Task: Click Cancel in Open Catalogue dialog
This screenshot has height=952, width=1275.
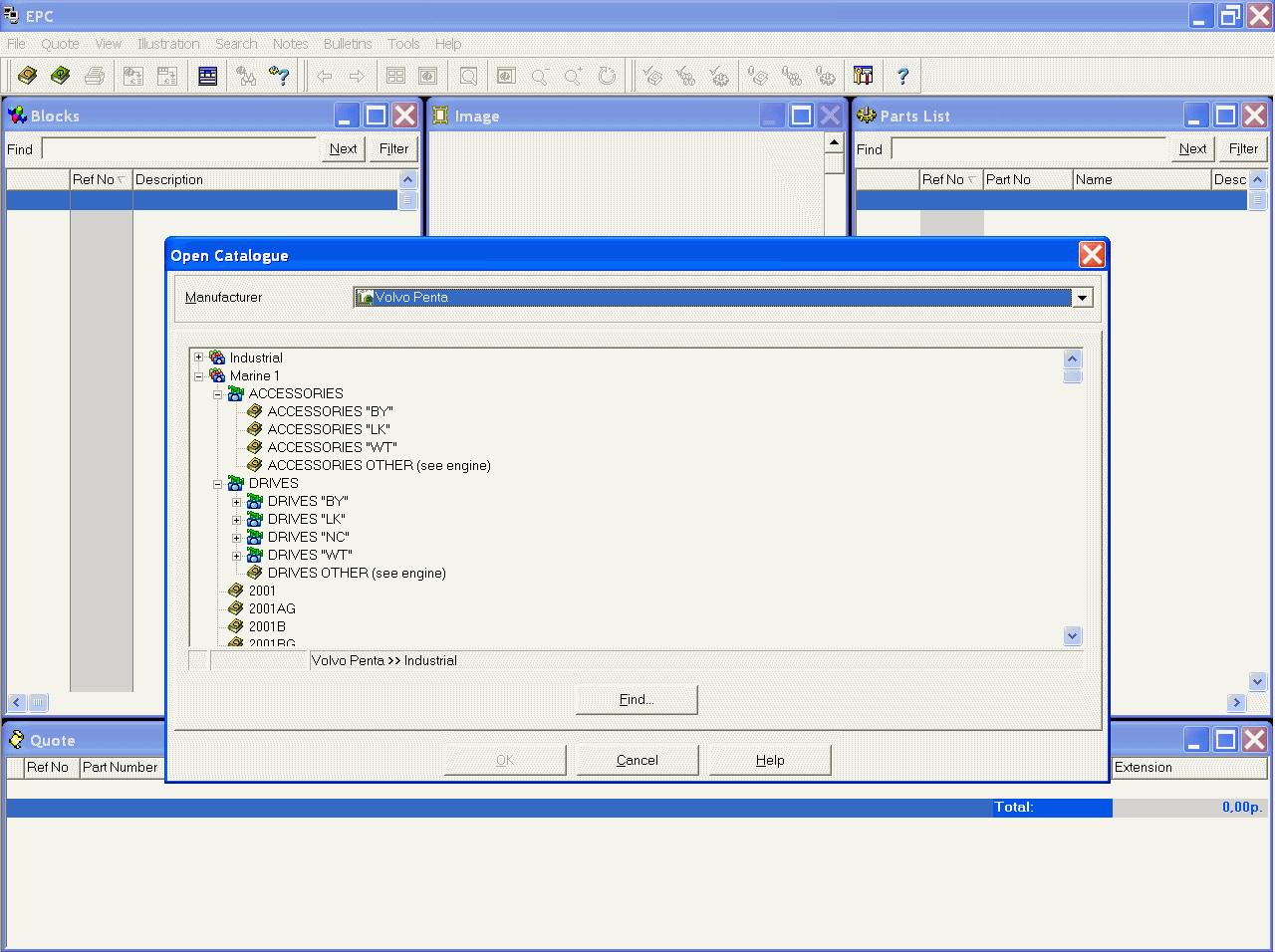Action: point(637,760)
